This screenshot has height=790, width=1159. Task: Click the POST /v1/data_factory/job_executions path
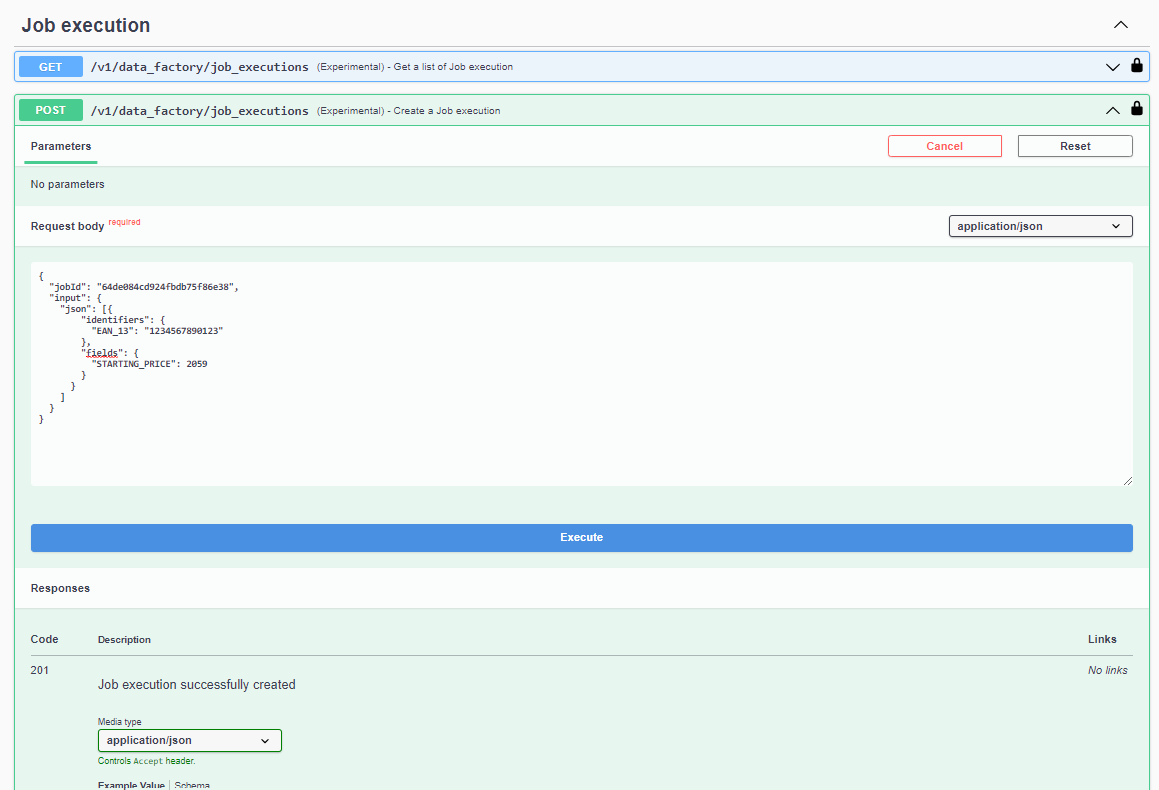point(200,110)
